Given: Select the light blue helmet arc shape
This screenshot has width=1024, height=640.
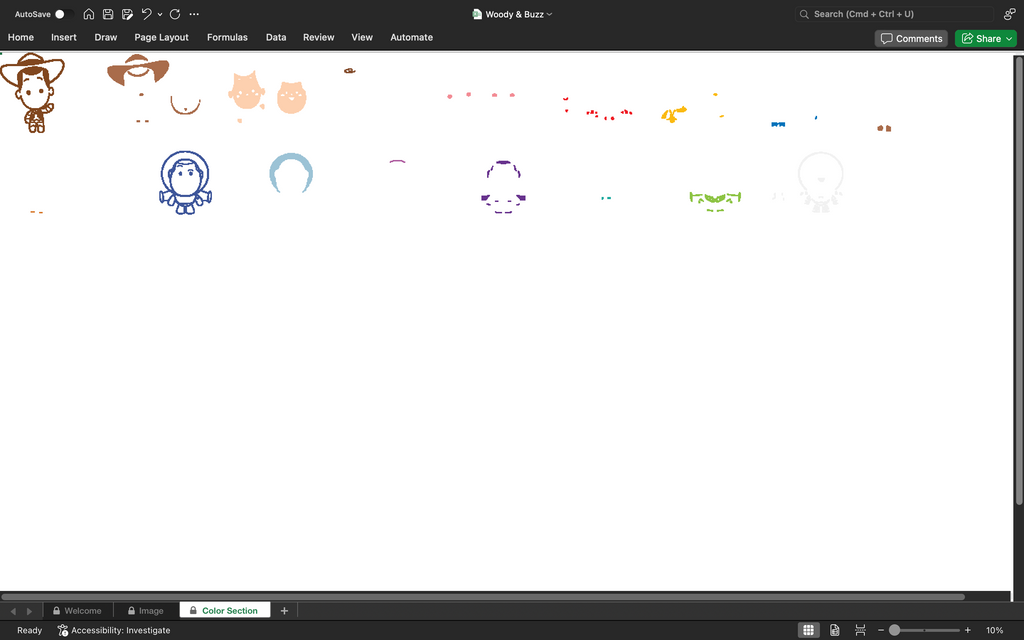Looking at the screenshot, I should (x=291, y=172).
